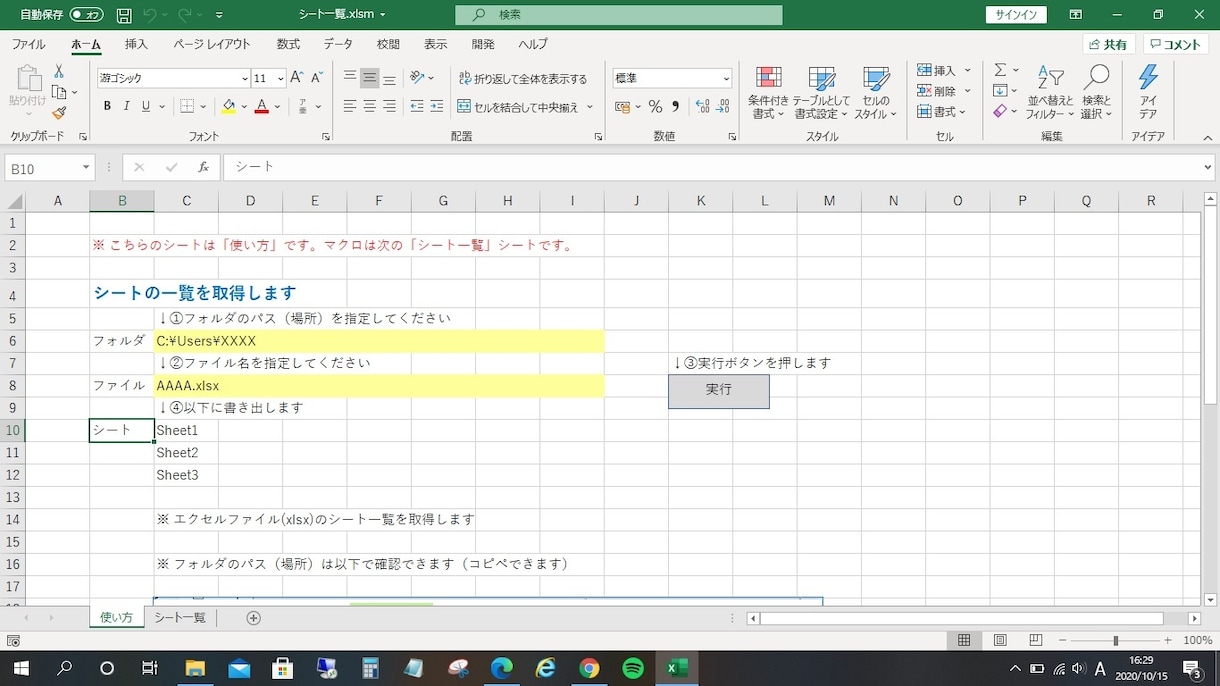Click in the 検索 search box

coord(619,15)
